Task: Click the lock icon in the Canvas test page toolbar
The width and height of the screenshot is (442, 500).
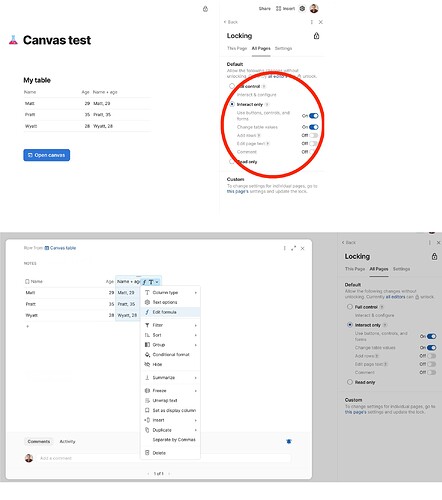Action: tap(205, 9)
